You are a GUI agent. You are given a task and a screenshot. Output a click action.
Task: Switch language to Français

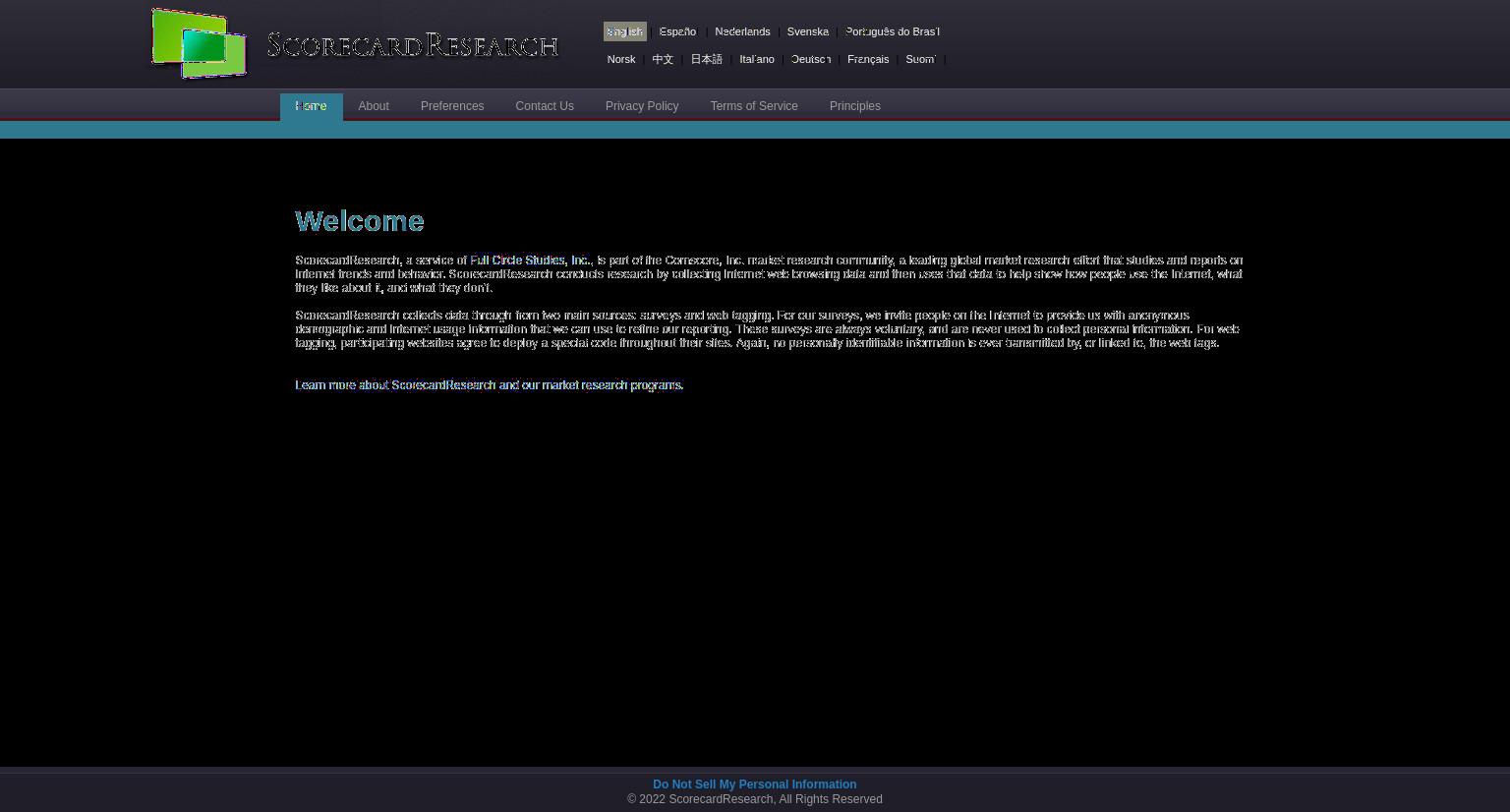868,59
